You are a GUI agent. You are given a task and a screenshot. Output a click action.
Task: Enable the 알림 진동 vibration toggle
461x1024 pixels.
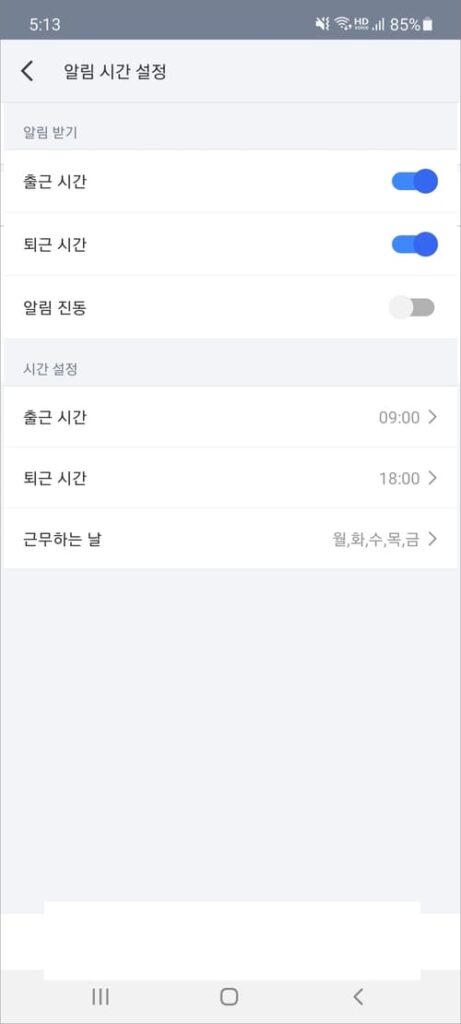pos(412,307)
